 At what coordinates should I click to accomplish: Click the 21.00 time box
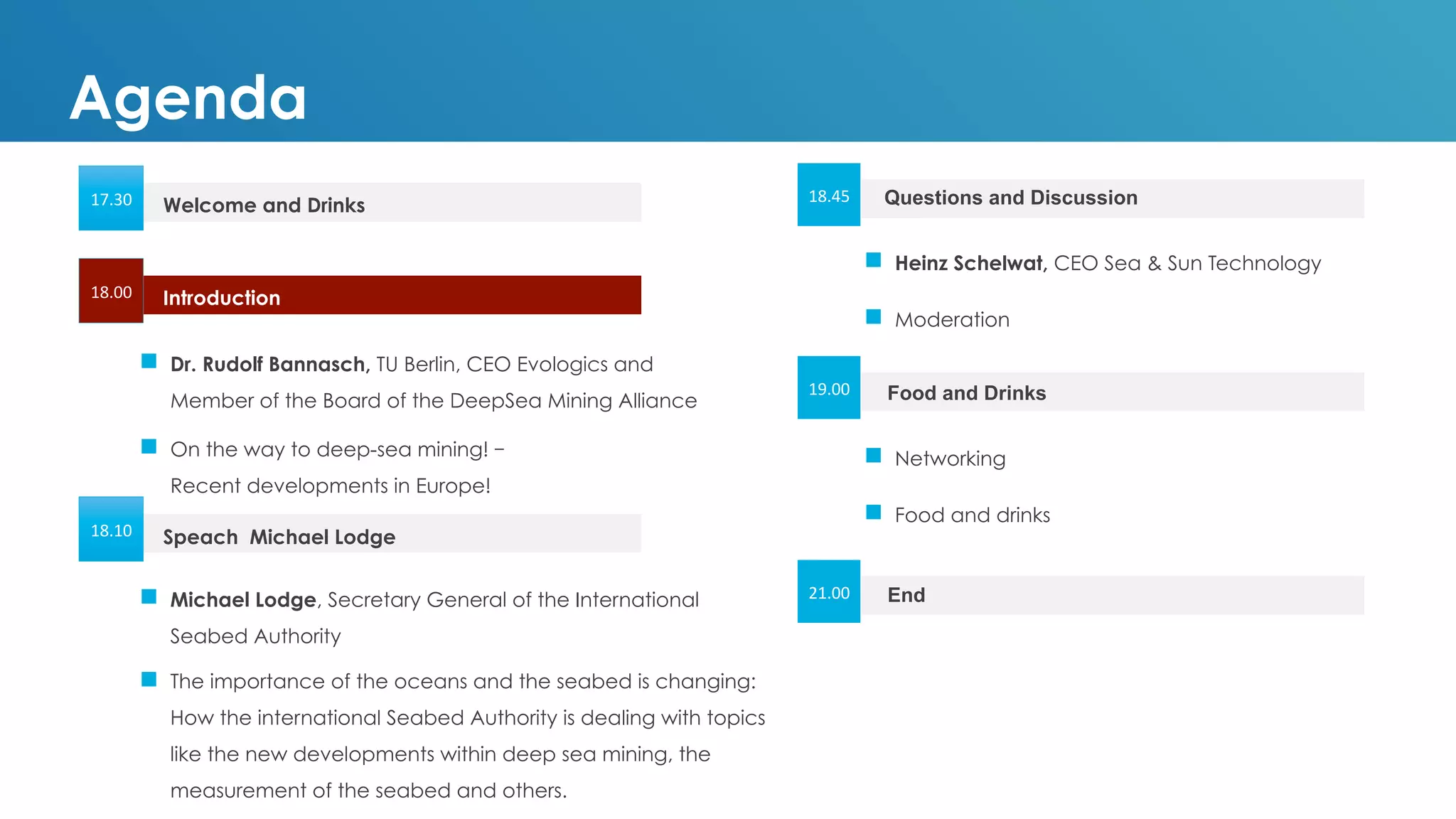[828, 591]
